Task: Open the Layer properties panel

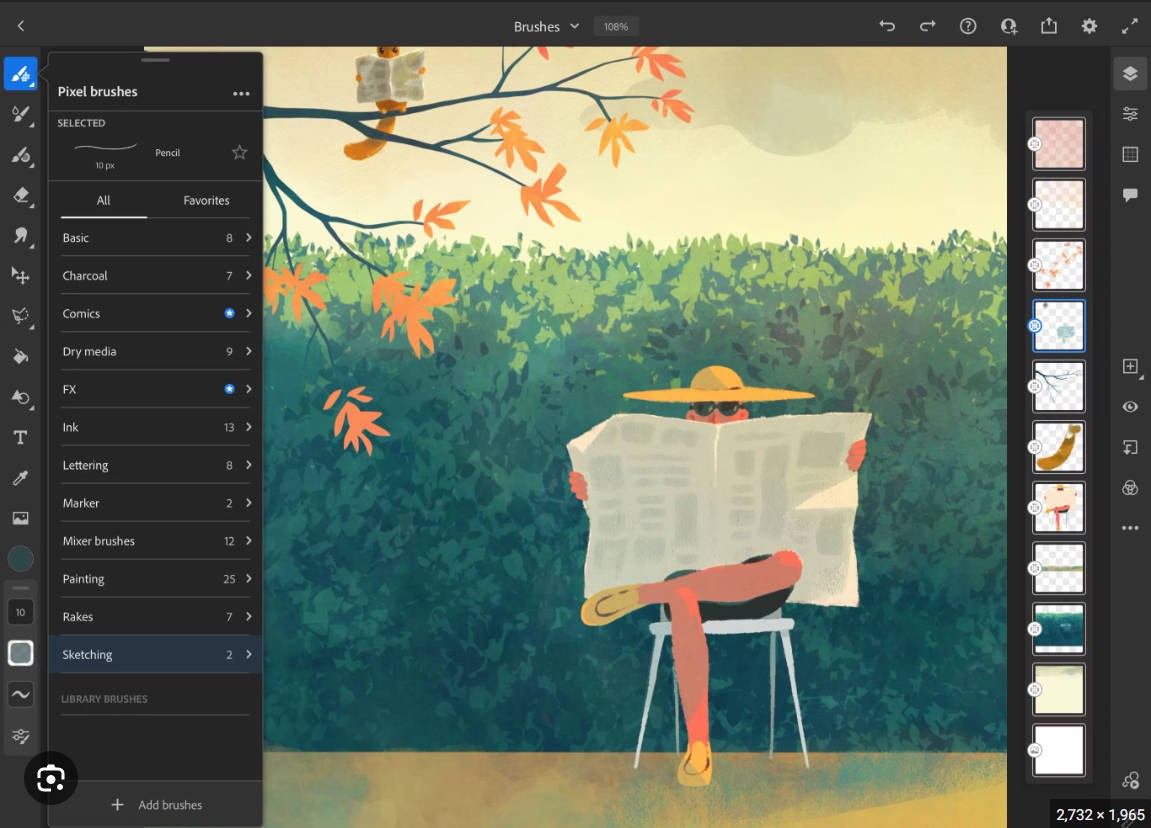Action: point(1129,113)
